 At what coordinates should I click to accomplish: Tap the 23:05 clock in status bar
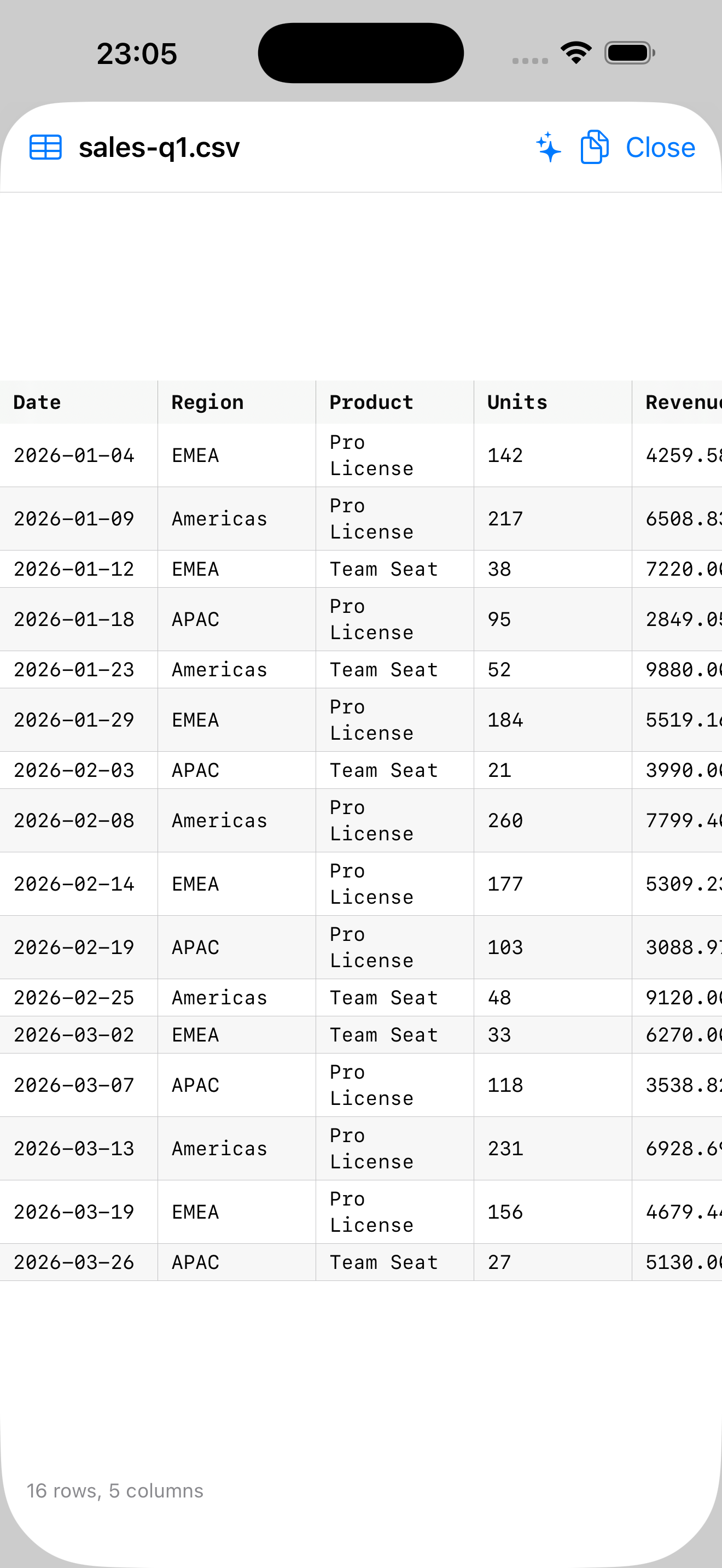(137, 54)
